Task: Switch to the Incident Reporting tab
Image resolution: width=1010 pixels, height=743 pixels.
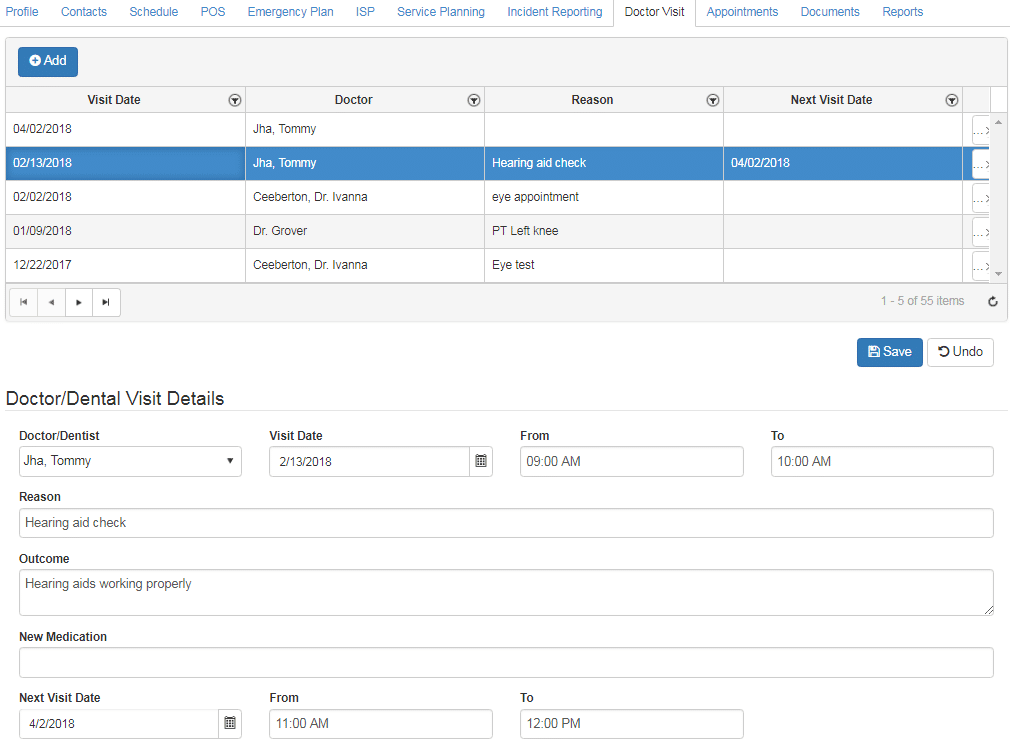Action: pyautogui.click(x=554, y=12)
